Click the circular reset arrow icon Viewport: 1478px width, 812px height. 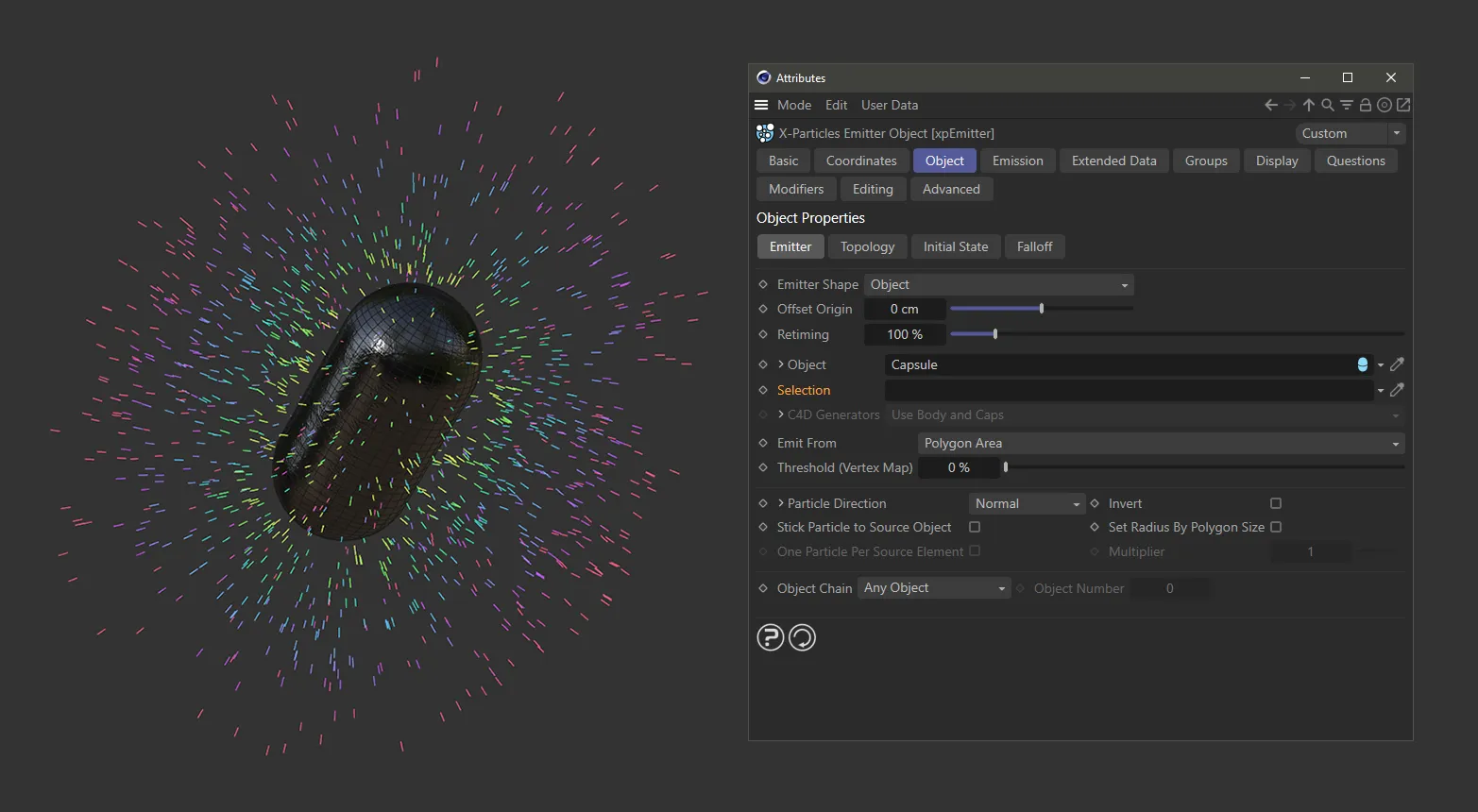(x=802, y=637)
